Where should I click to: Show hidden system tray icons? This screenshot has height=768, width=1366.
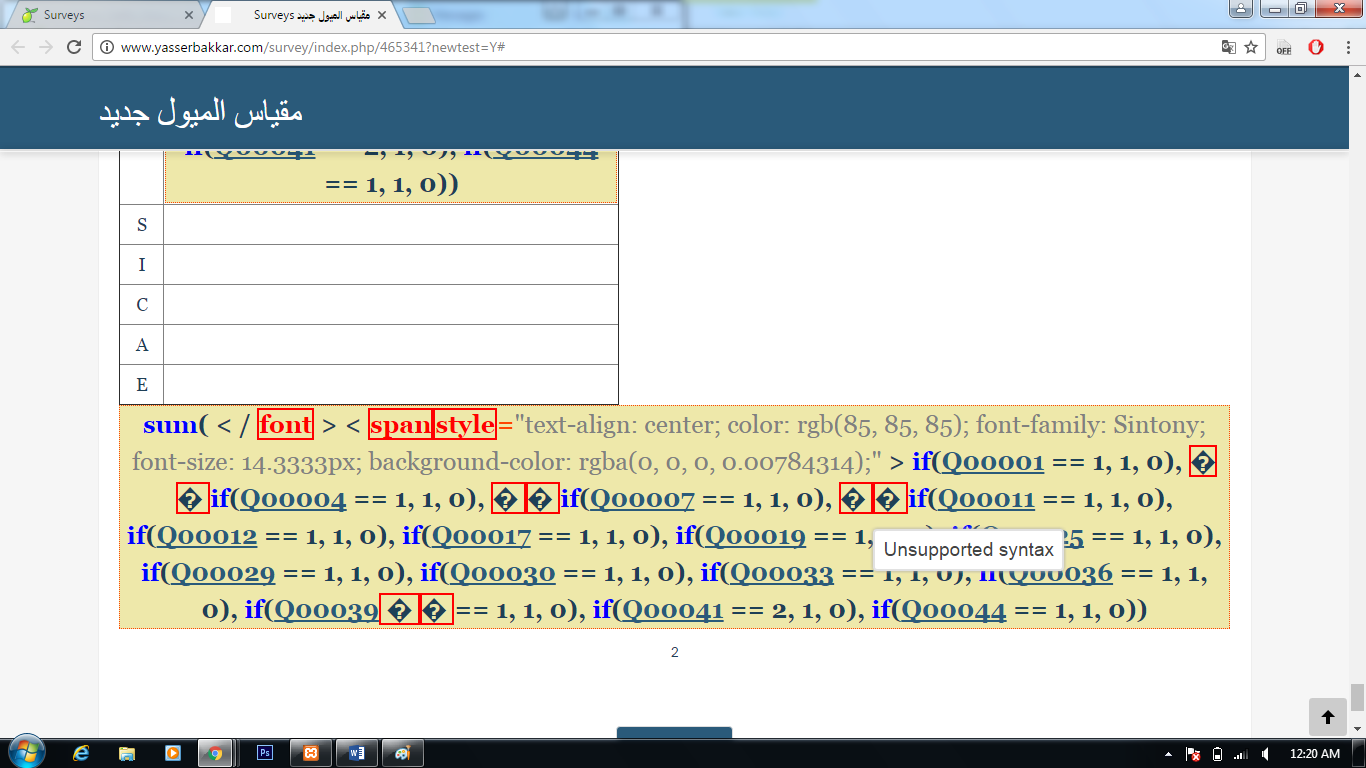pyautogui.click(x=1168, y=754)
